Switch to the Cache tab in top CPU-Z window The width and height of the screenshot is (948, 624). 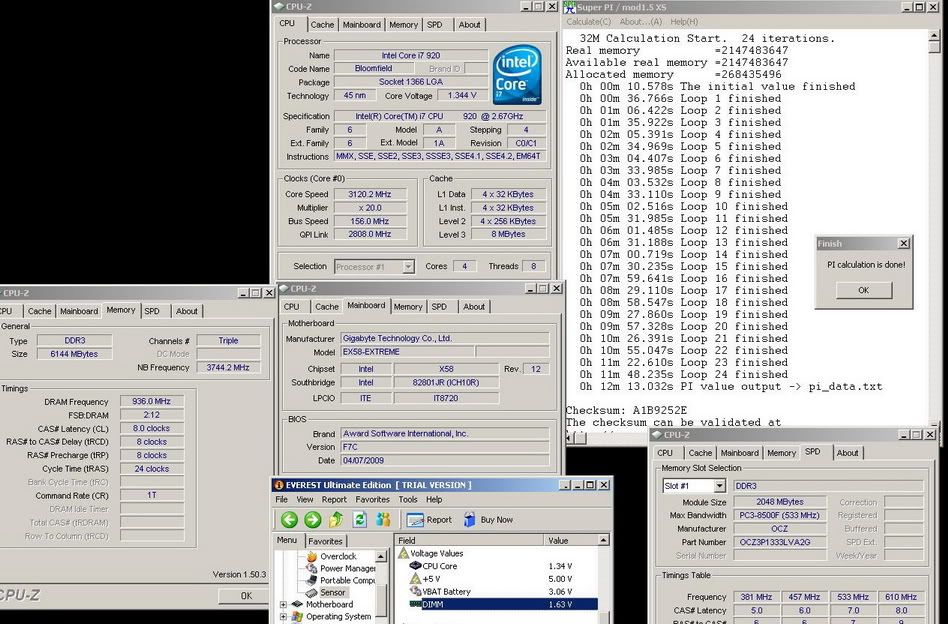coord(322,25)
